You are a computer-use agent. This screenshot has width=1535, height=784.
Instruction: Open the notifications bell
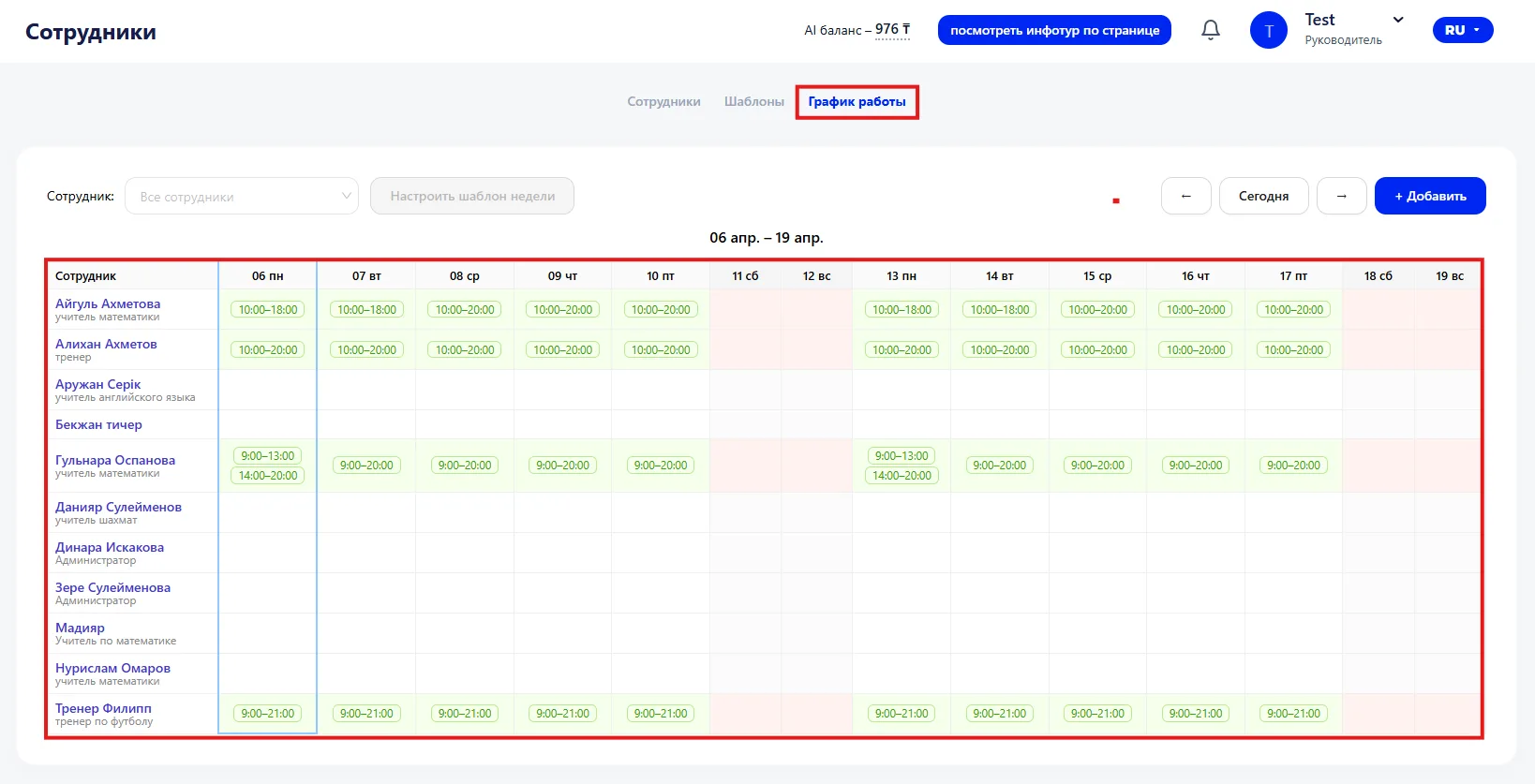pos(1211,30)
